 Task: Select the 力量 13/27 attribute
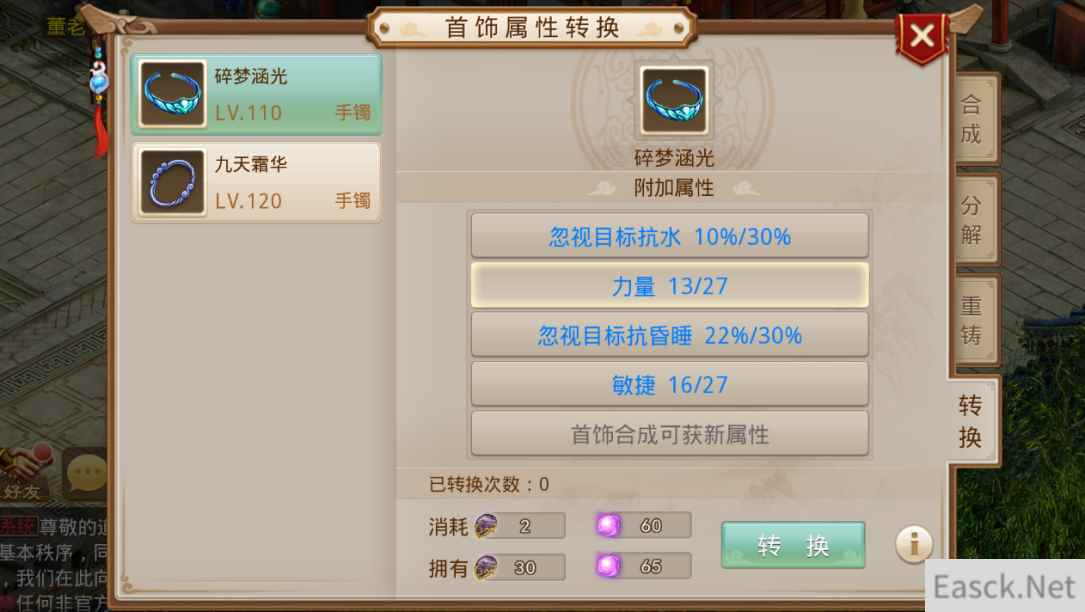pos(669,285)
